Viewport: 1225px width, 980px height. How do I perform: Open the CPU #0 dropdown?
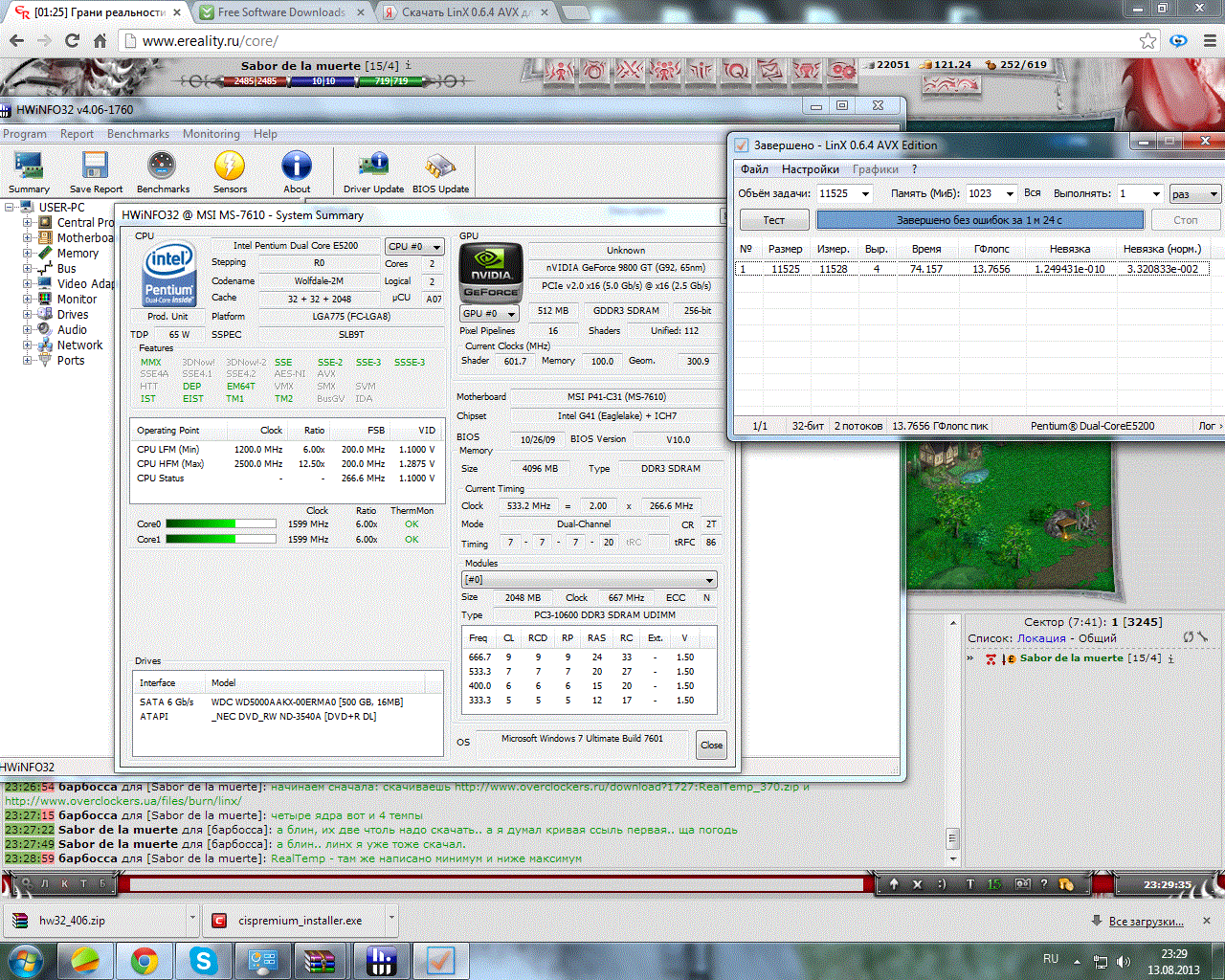click(x=414, y=246)
